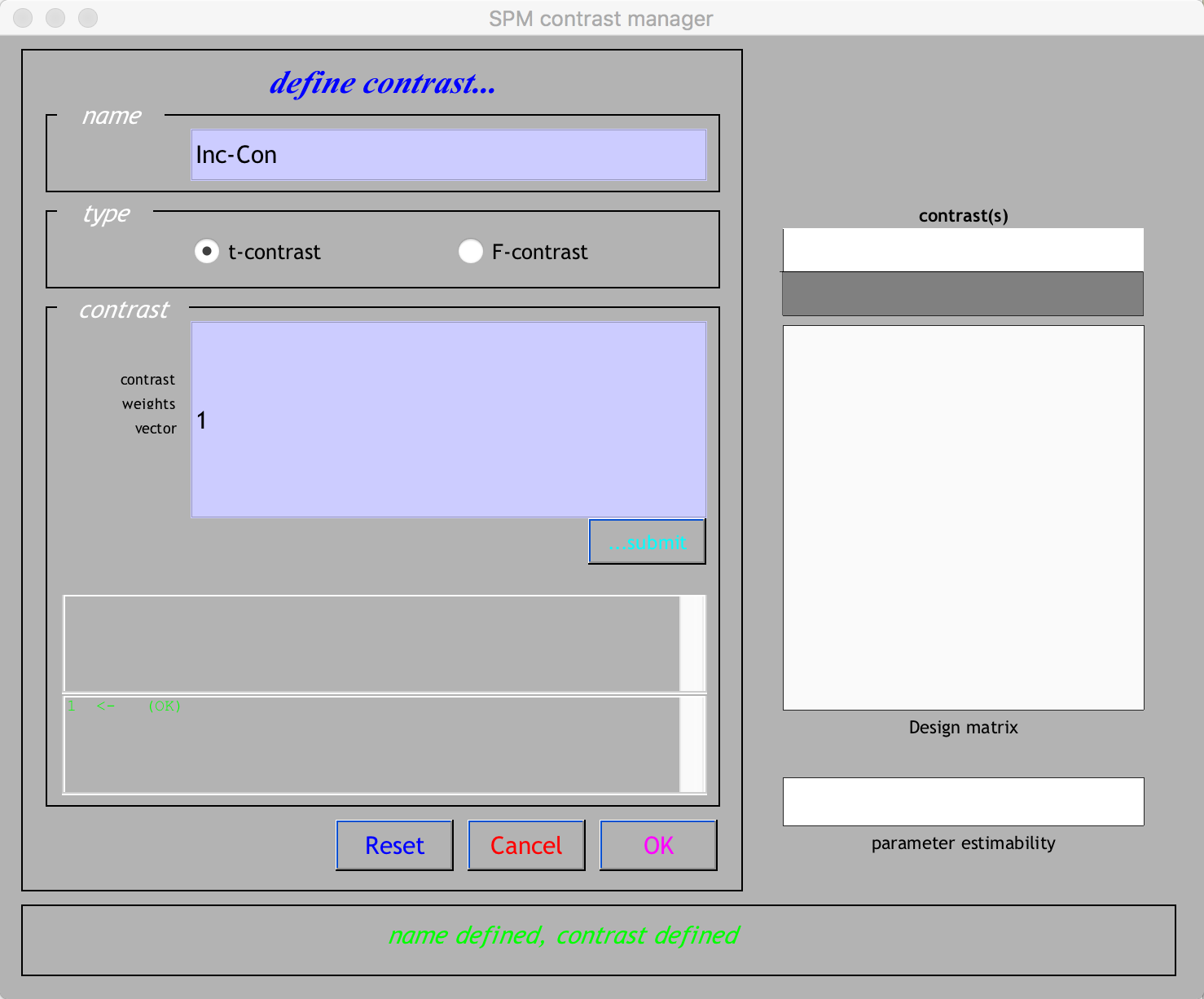
Task: Click the 'parameter estimability' label
Action: [963, 843]
